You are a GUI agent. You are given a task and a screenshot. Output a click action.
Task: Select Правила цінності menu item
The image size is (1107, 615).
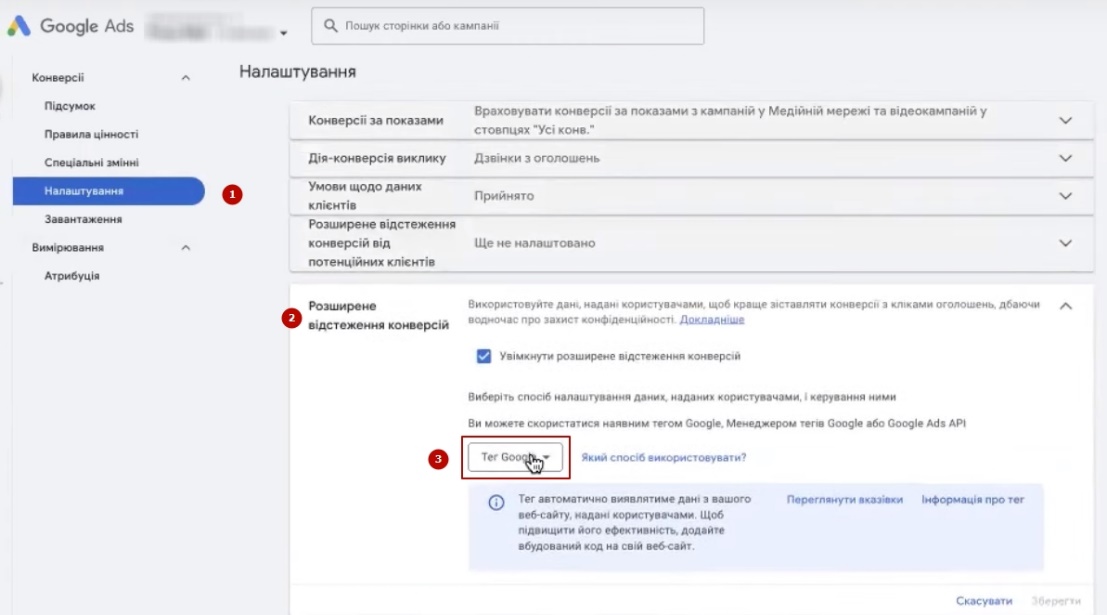91,134
